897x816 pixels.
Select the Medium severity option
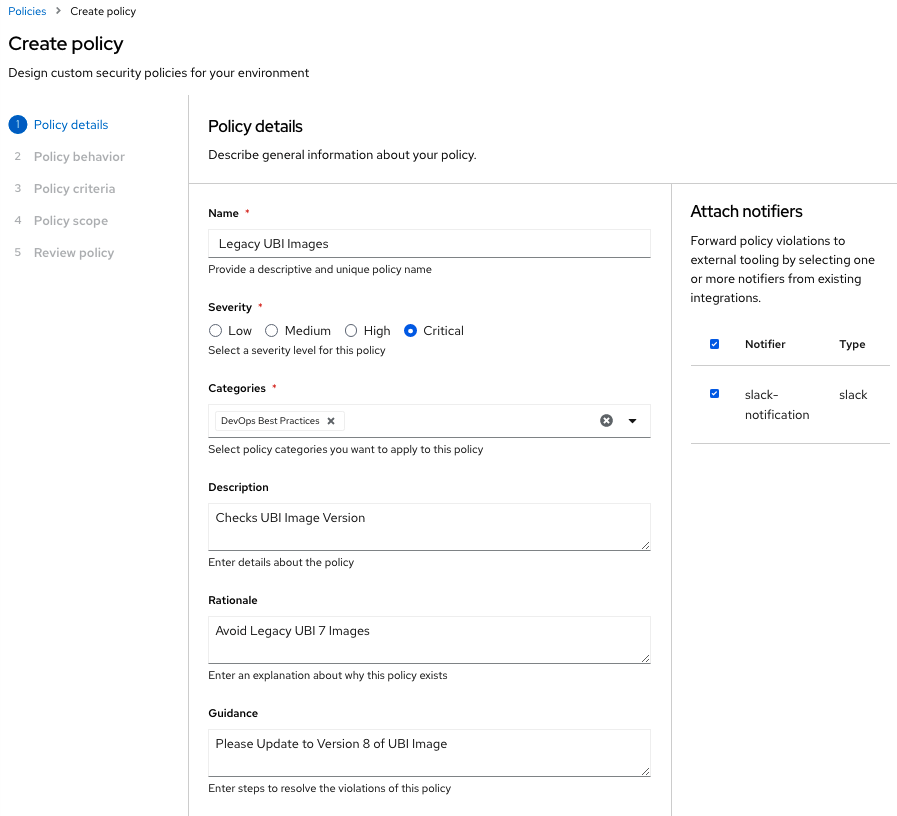click(x=271, y=331)
